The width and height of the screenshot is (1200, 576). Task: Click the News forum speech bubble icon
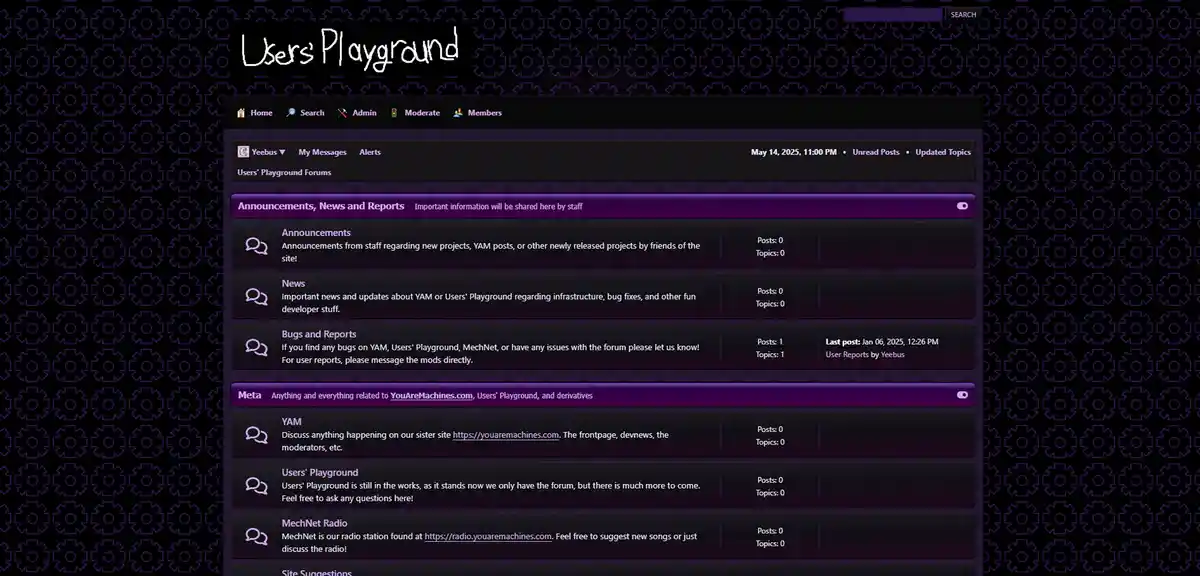[257, 297]
